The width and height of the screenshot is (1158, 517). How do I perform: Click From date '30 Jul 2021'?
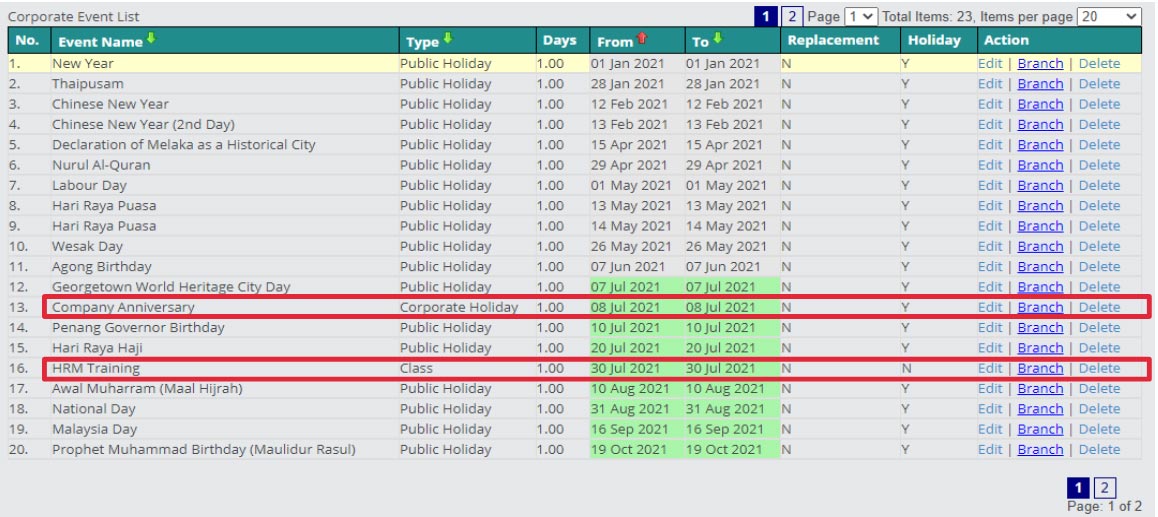[x=626, y=368]
